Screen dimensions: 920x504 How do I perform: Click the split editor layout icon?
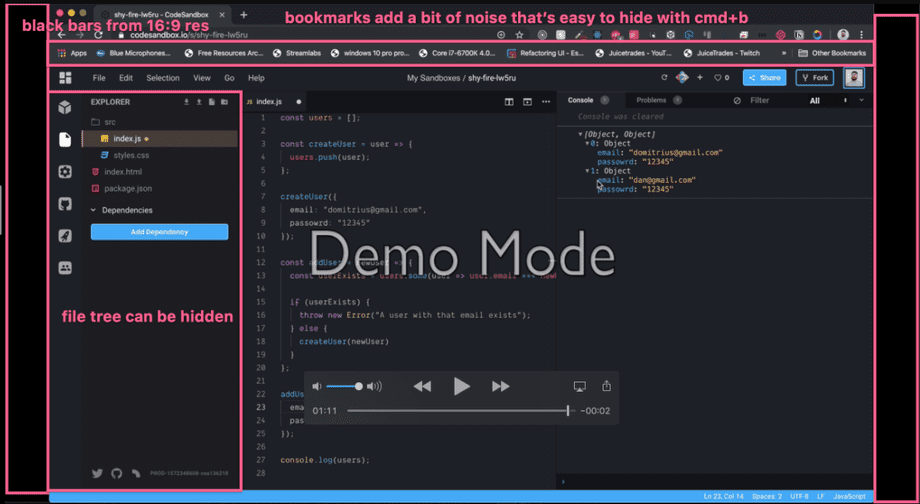click(509, 102)
